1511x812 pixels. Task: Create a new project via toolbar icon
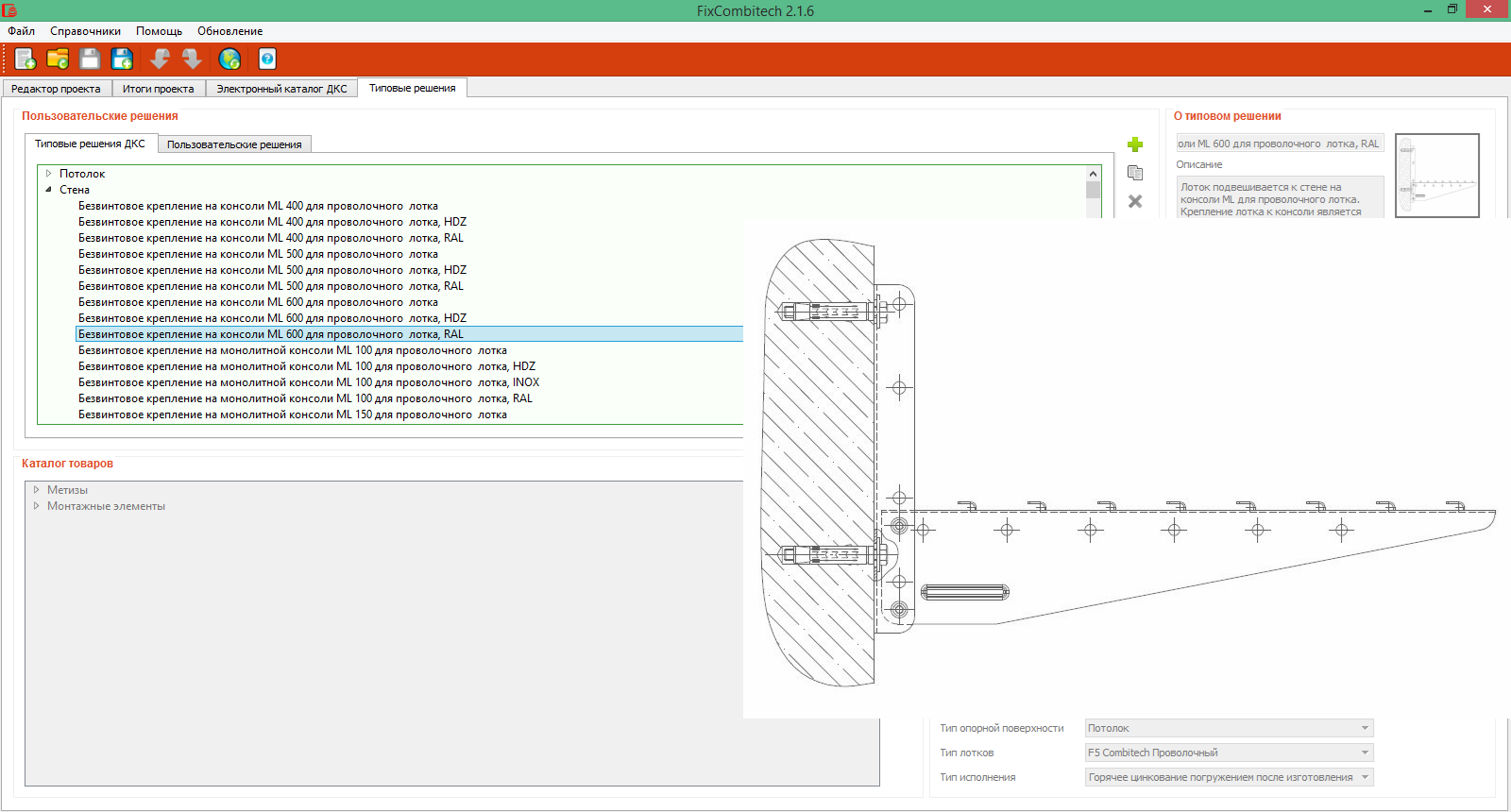click(x=25, y=59)
